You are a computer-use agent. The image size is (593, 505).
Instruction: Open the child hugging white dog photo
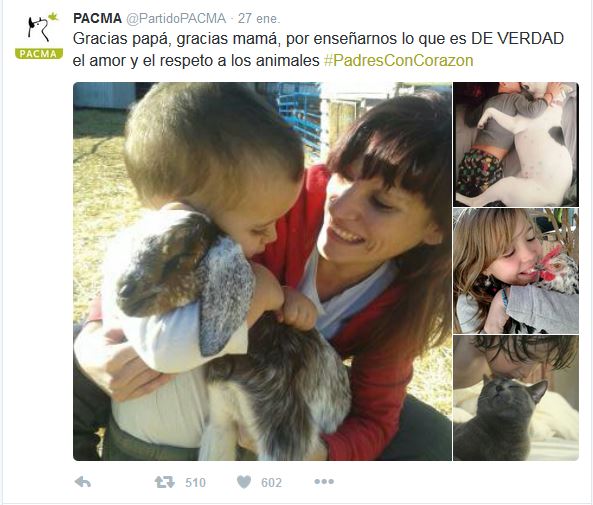click(516, 144)
